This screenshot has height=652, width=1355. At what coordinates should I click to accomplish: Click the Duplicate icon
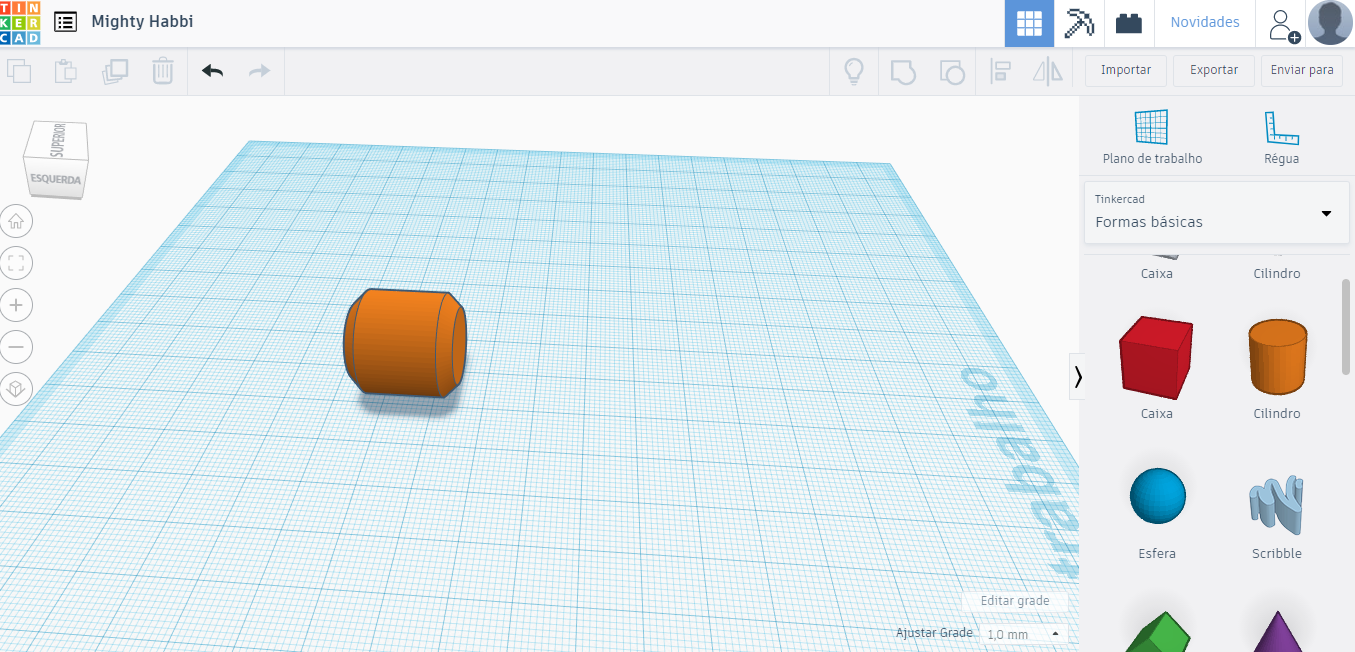(115, 71)
